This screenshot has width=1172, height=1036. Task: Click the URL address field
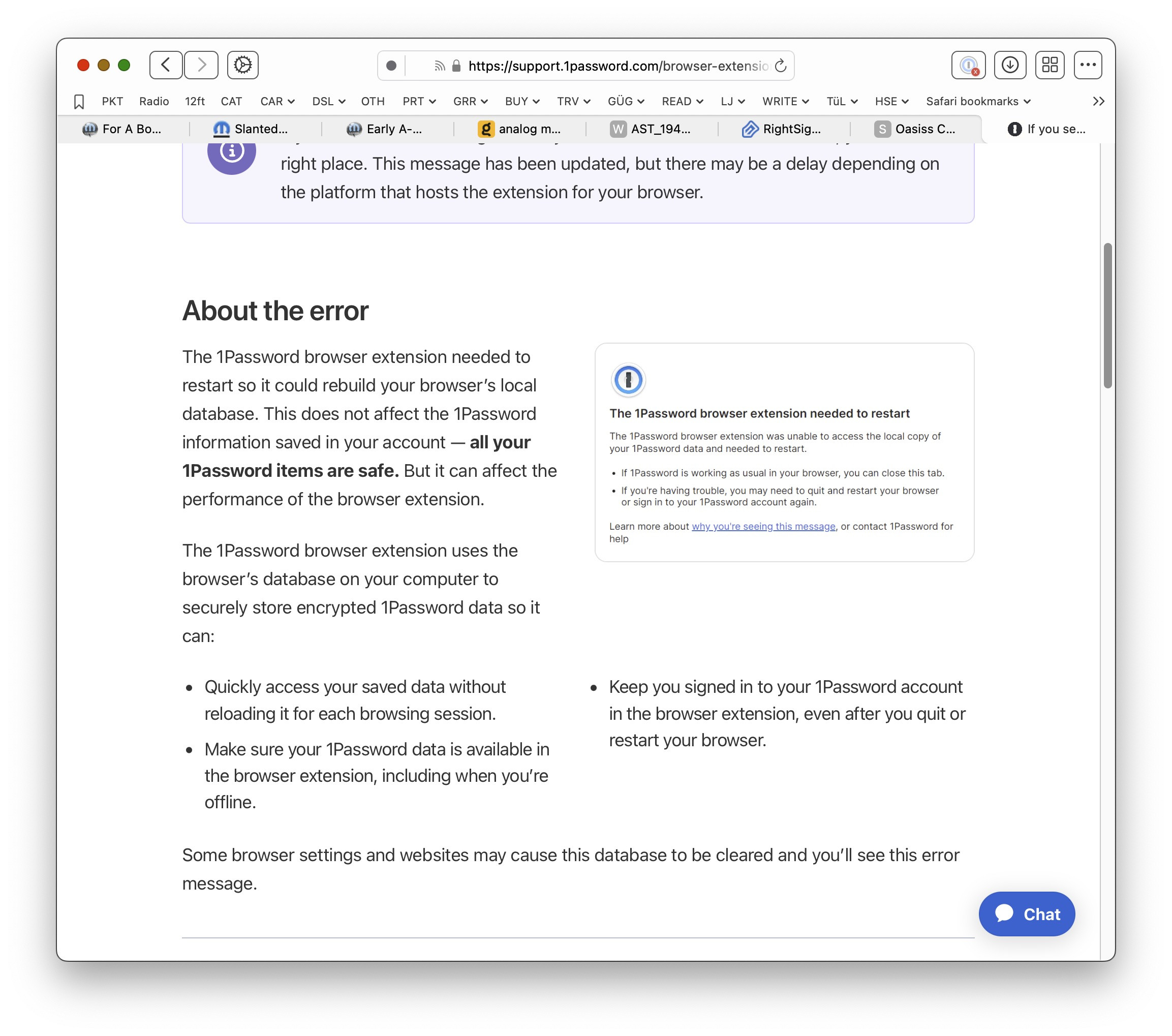616,66
